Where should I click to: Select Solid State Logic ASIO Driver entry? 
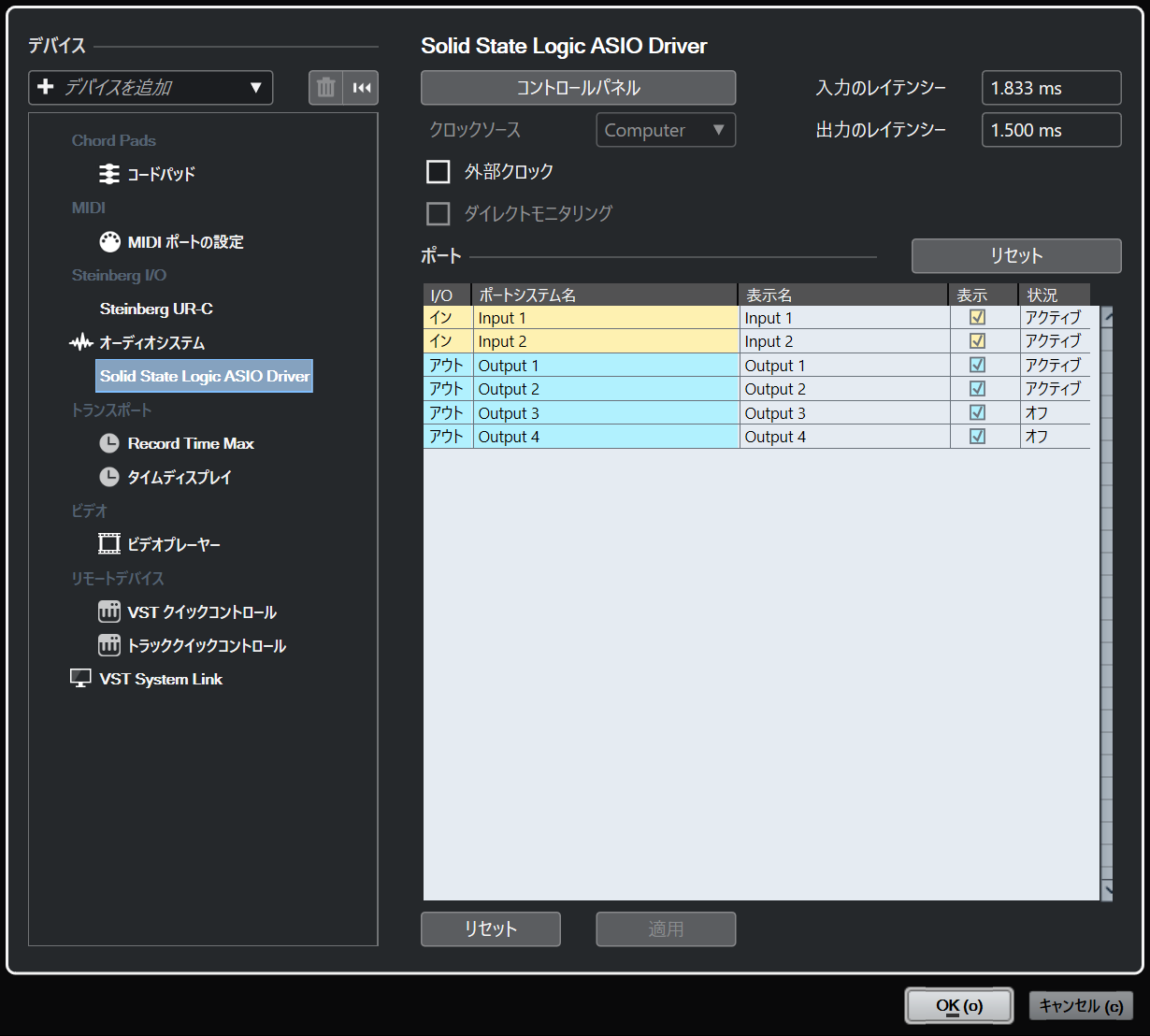pyautogui.click(x=205, y=376)
